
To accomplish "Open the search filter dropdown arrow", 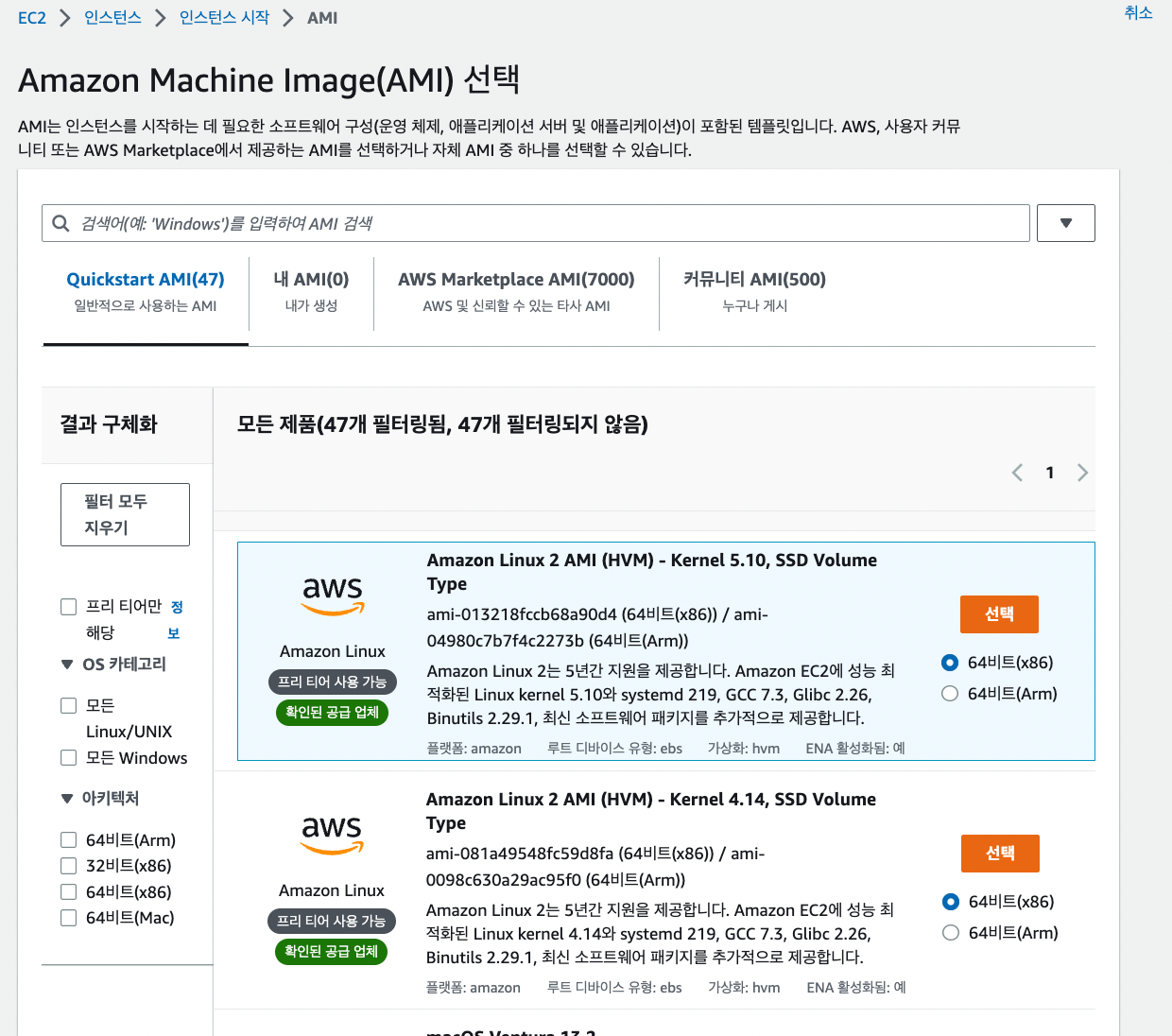I will point(1066,223).
